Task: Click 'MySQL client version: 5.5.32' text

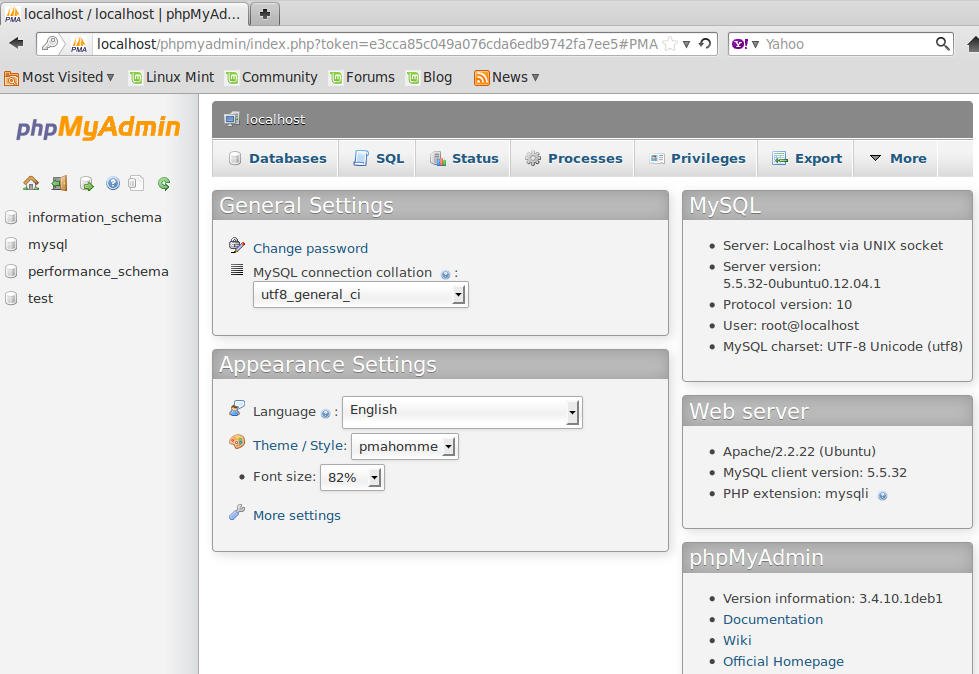Action: [815, 472]
